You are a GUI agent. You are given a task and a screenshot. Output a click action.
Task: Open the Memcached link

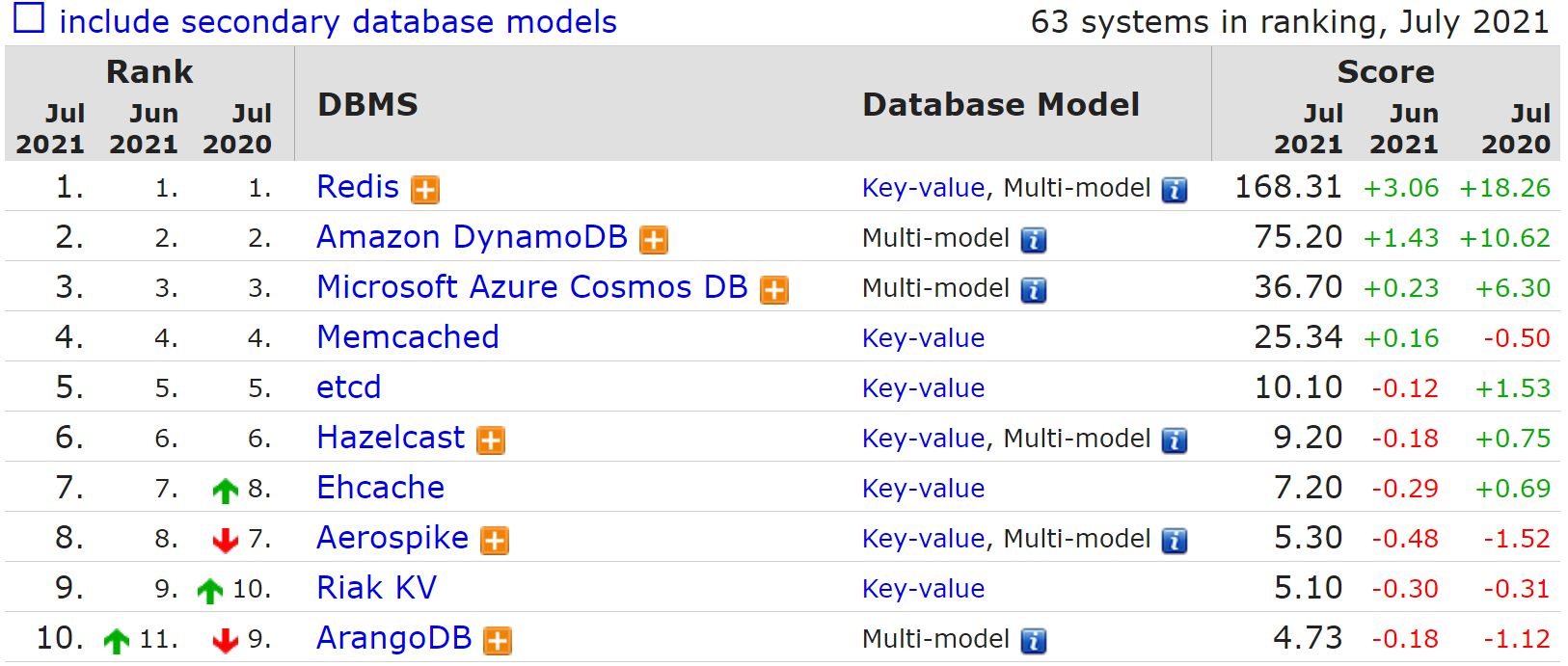coord(408,337)
